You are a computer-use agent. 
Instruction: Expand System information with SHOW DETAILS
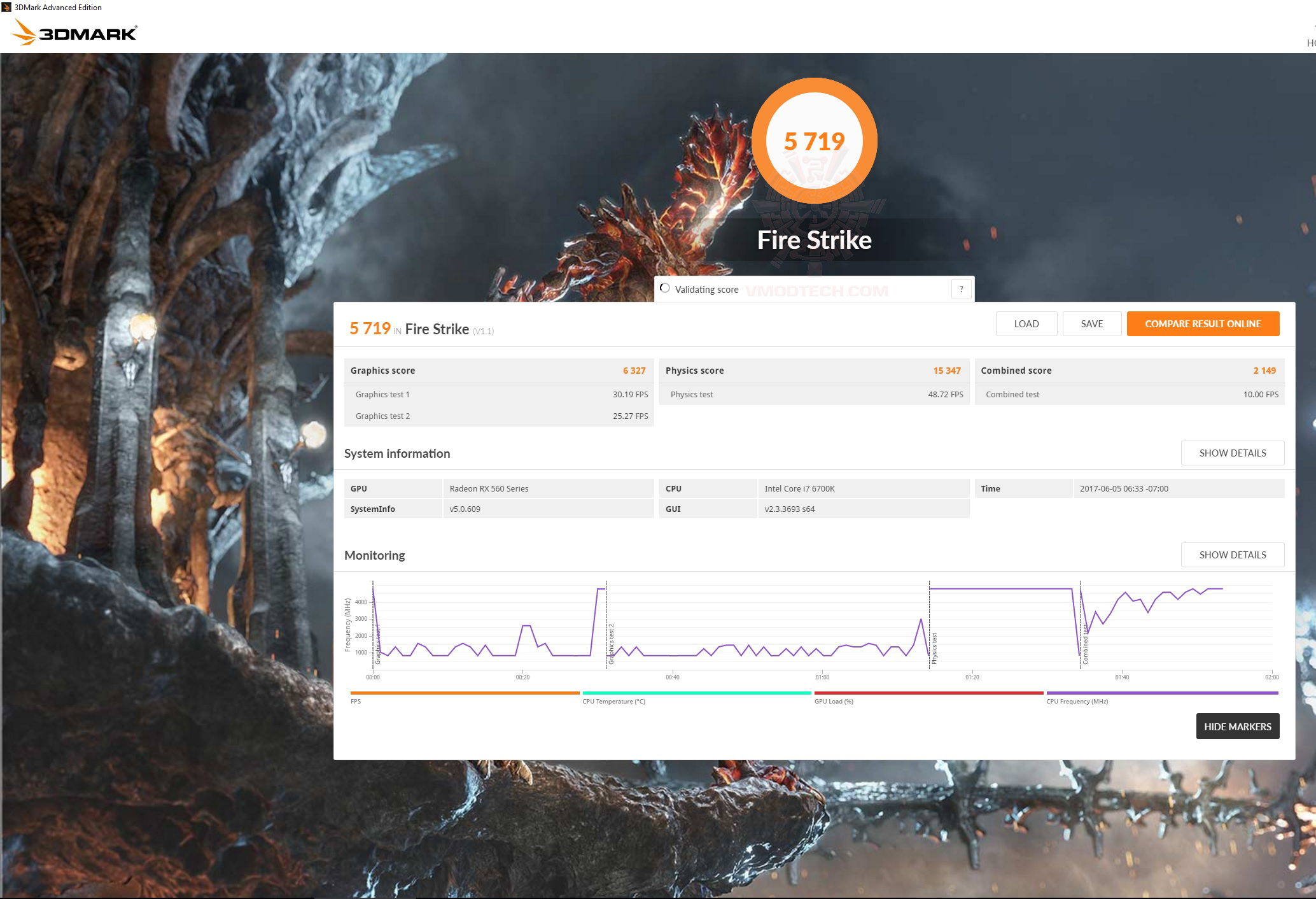coord(1232,453)
